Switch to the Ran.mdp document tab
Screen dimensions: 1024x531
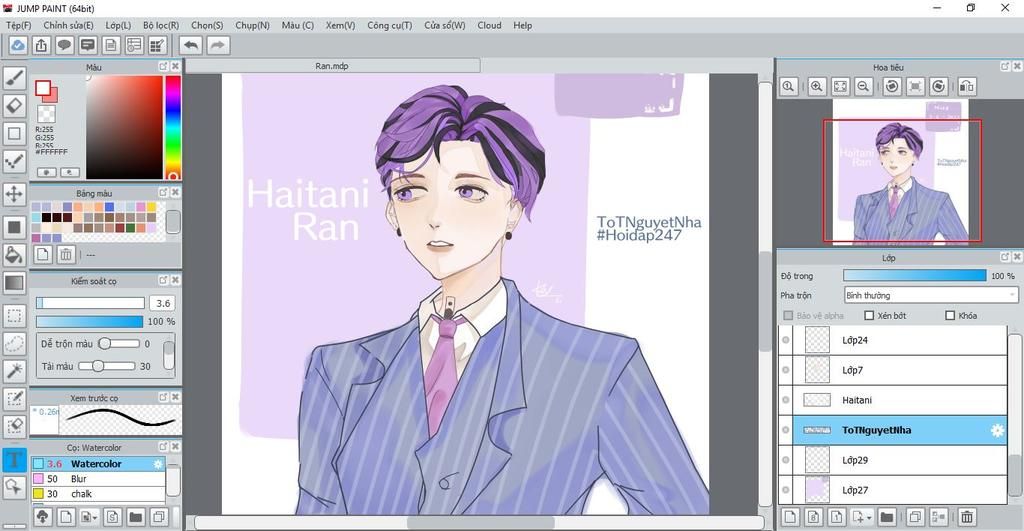(x=332, y=66)
